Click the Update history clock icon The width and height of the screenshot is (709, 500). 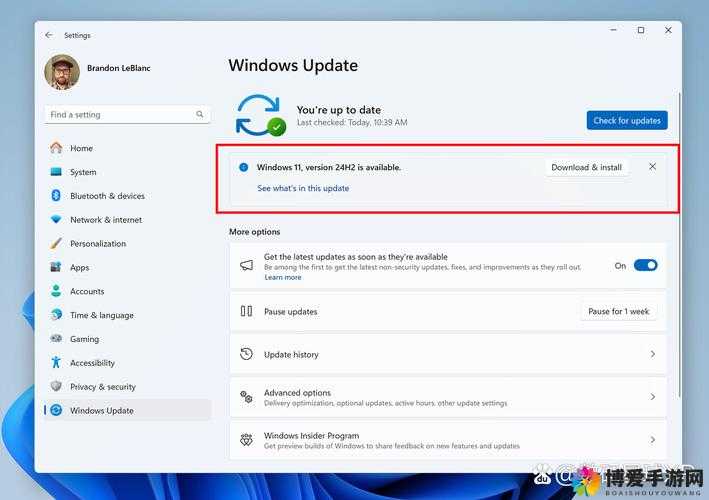pos(246,354)
